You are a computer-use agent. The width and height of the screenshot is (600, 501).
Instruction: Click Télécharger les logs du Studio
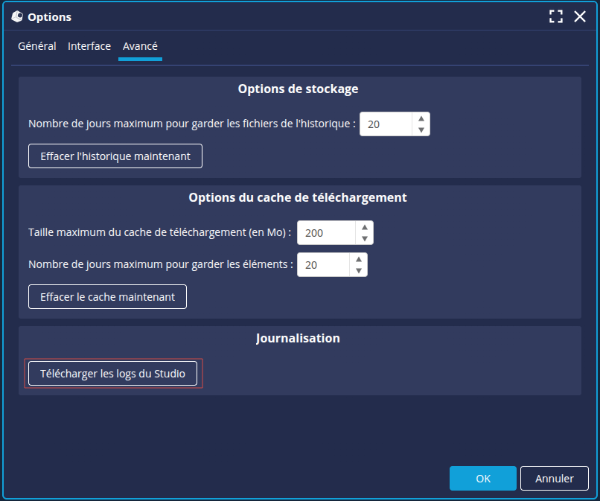pos(112,374)
